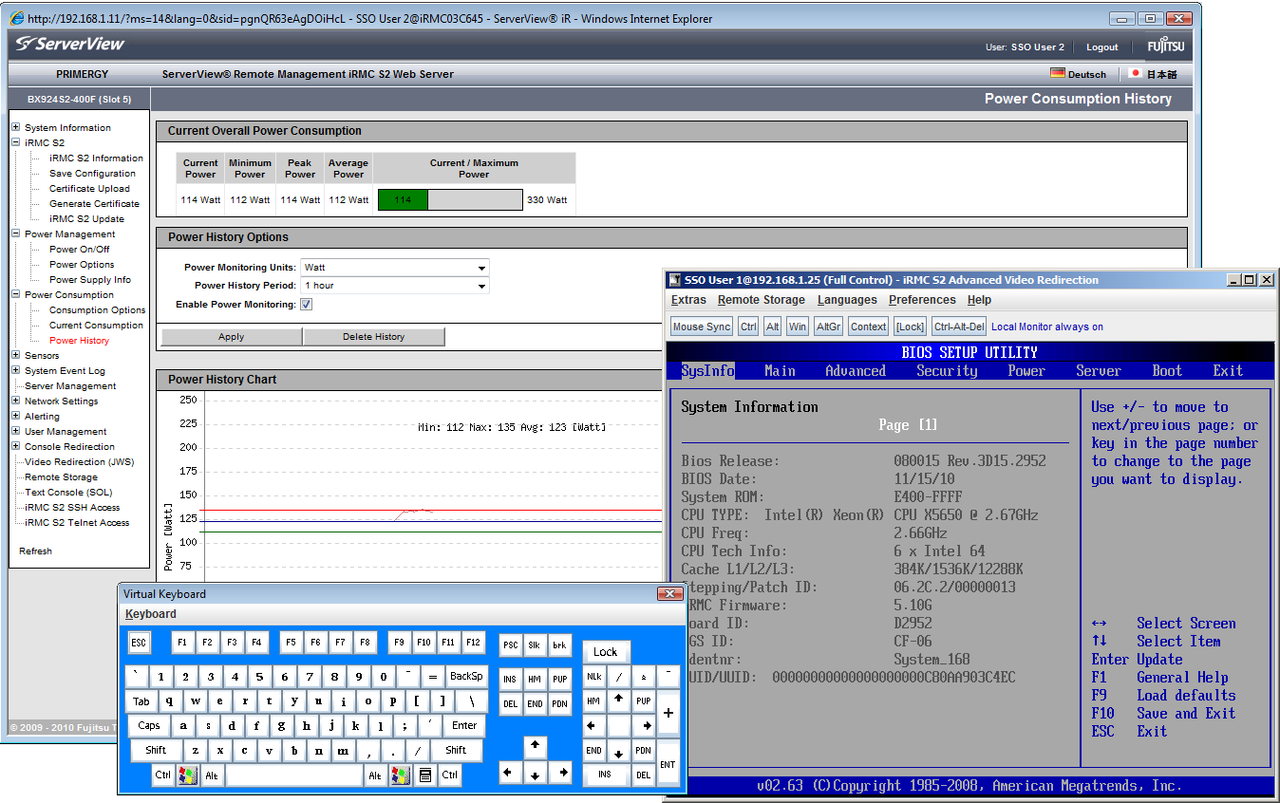This screenshot has height=803, width=1280.
Task: Click the BackSp key on Virtual Keyboard
Action: coord(466,676)
